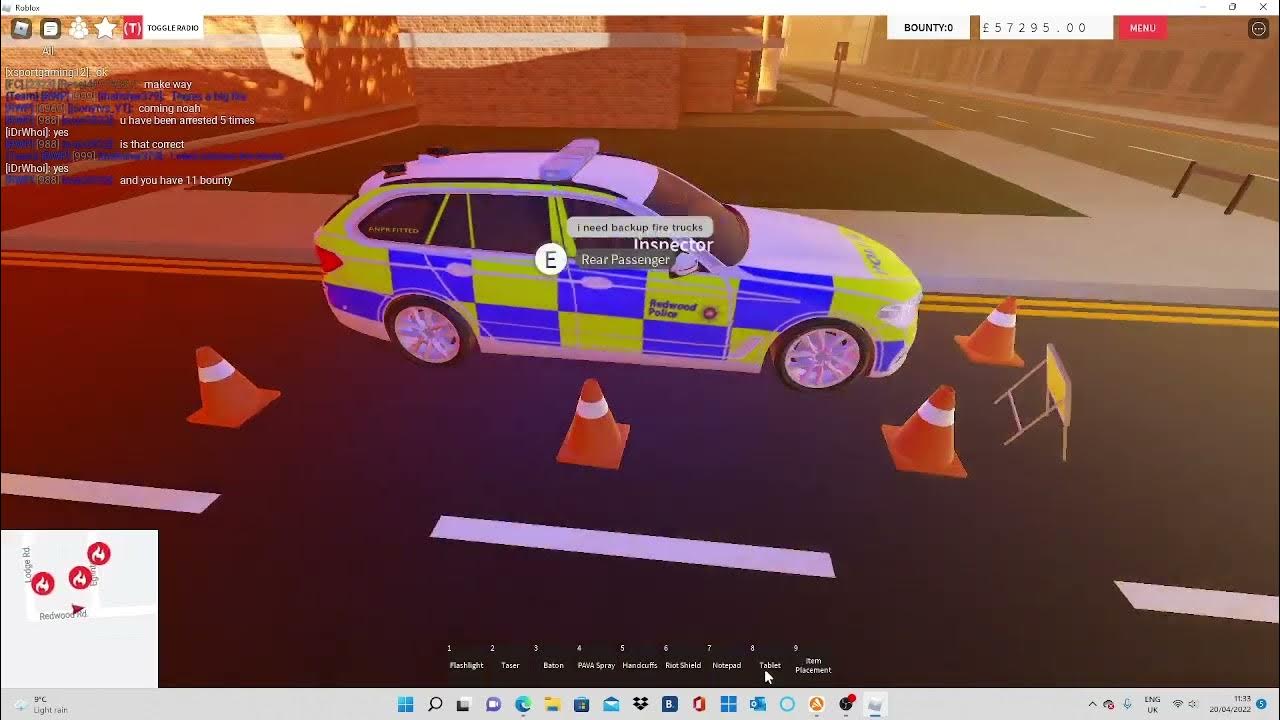The height and width of the screenshot is (720, 1280).
Task: Click the Inspector name tag
Action: (x=673, y=245)
